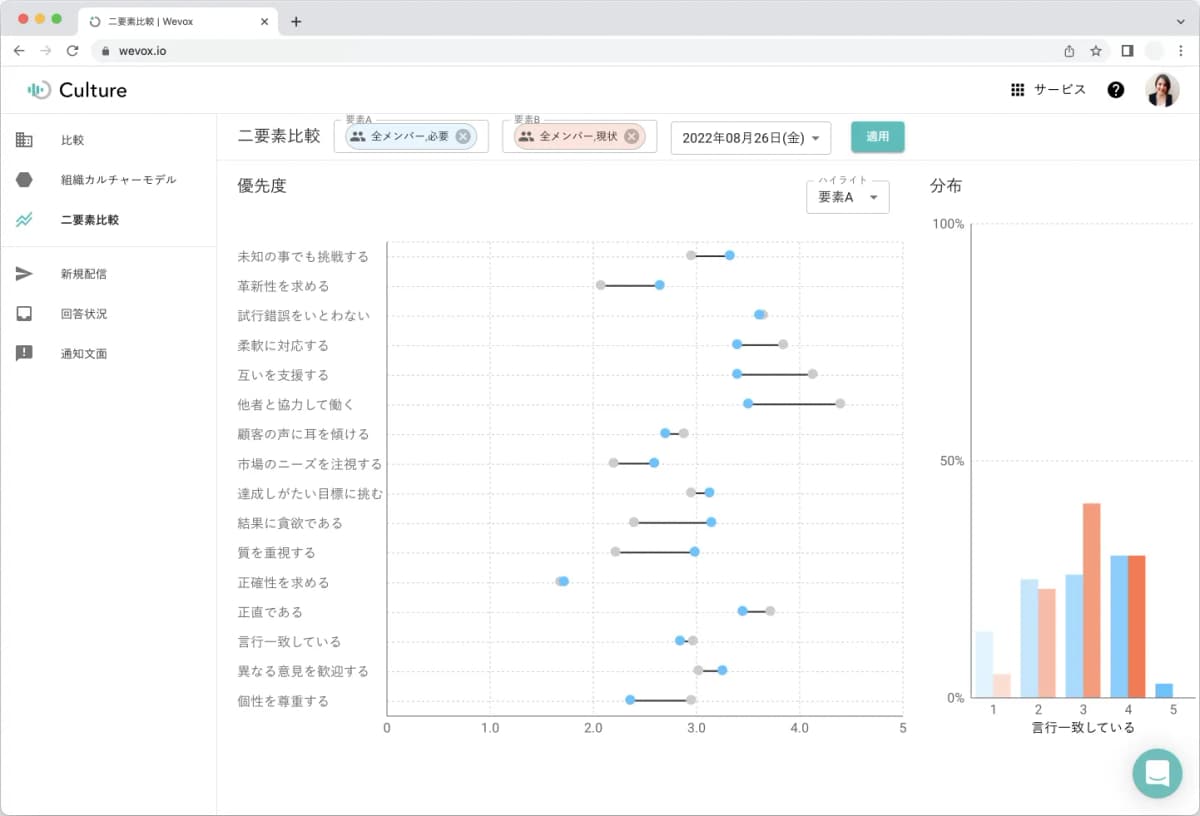The width and height of the screenshot is (1200, 816).
Task: Click the 組織カルチャーモデル hexagon icon
Action: 24,180
